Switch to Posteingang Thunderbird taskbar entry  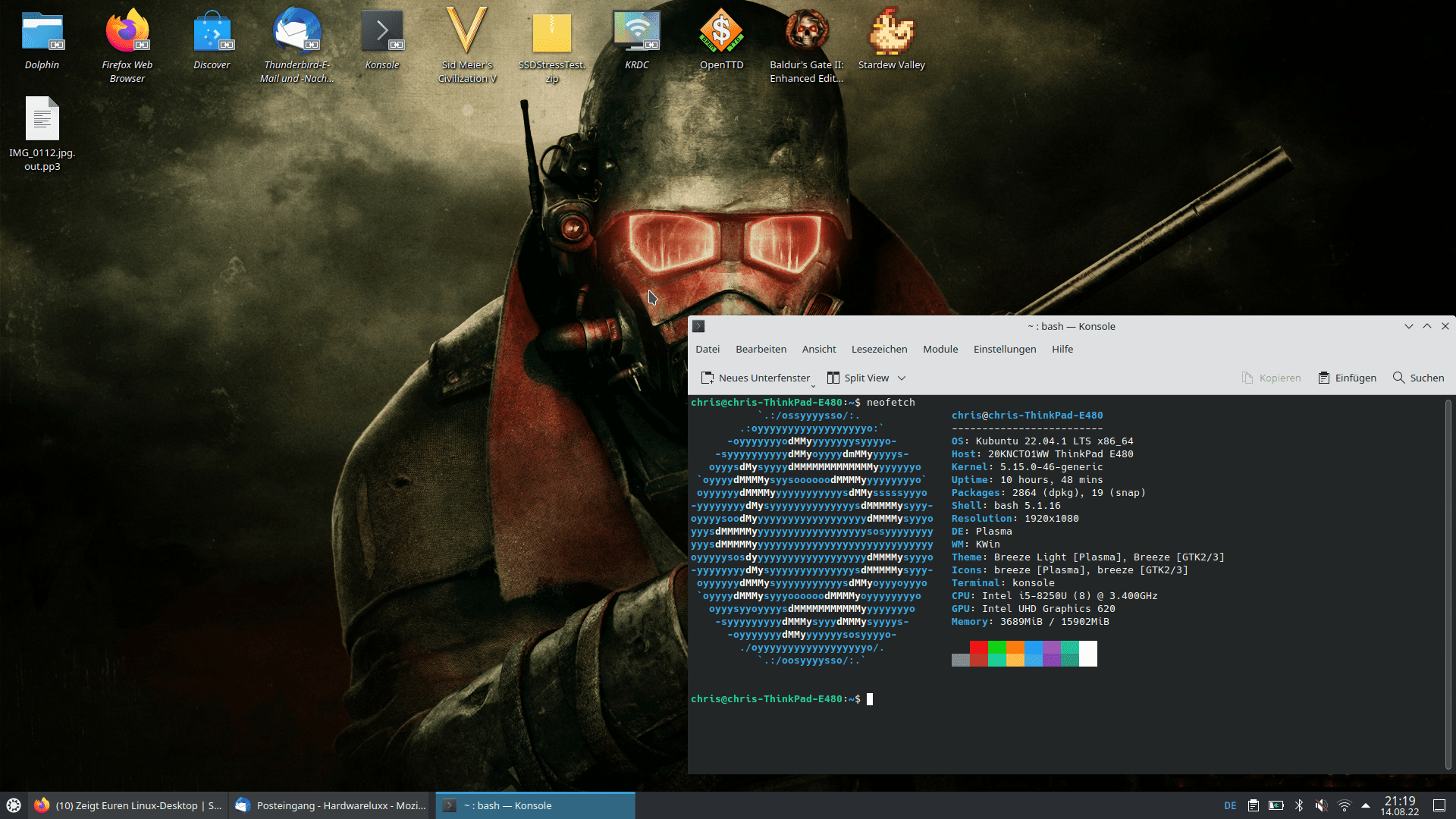[331, 805]
